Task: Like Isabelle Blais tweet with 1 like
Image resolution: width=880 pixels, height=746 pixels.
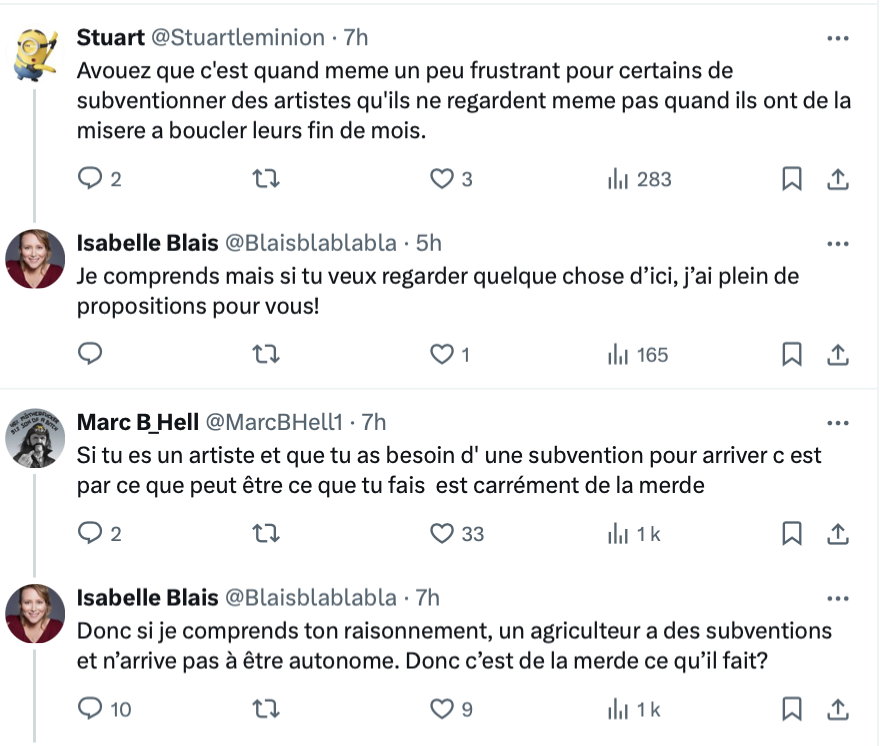Action: [449, 354]
